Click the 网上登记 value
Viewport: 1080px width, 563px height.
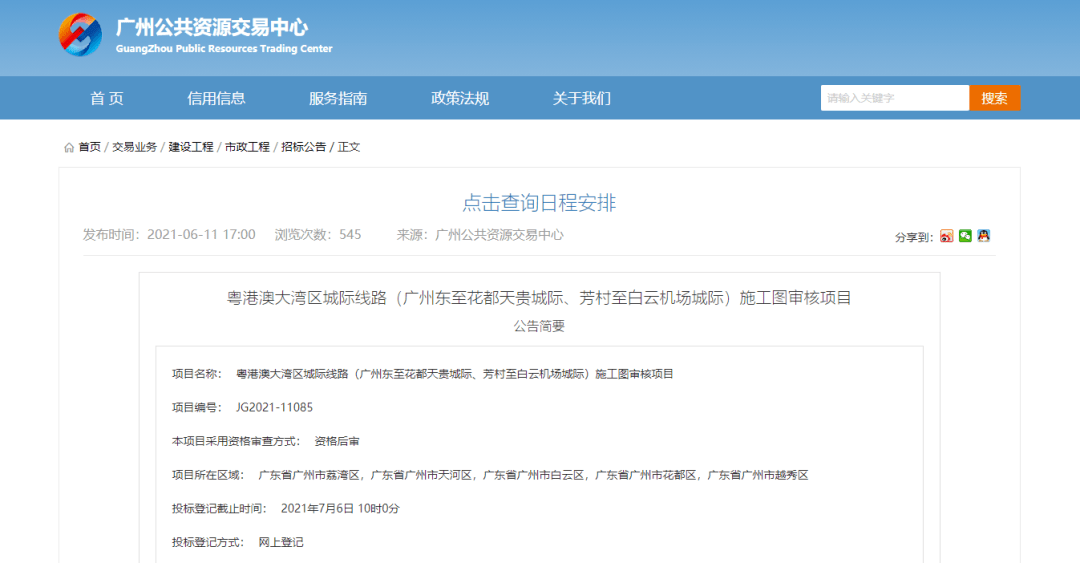click(x=281, y=542)
